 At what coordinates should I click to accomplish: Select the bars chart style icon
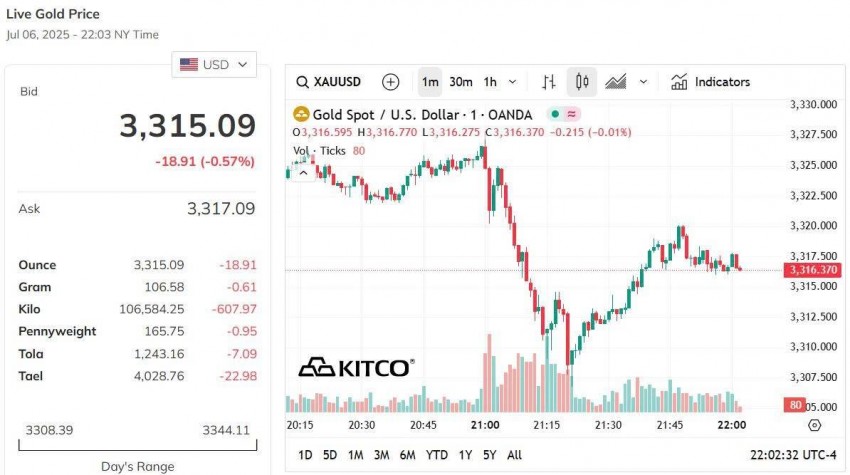coord(549,82)
